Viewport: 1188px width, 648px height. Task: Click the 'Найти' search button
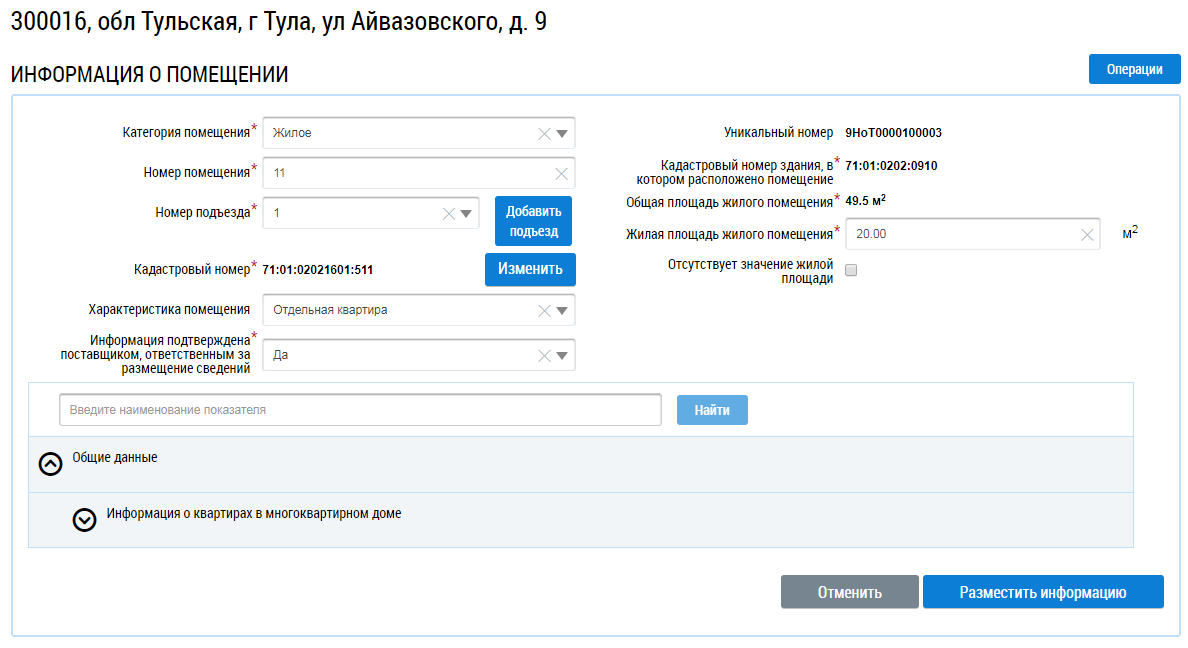(712, 410)
